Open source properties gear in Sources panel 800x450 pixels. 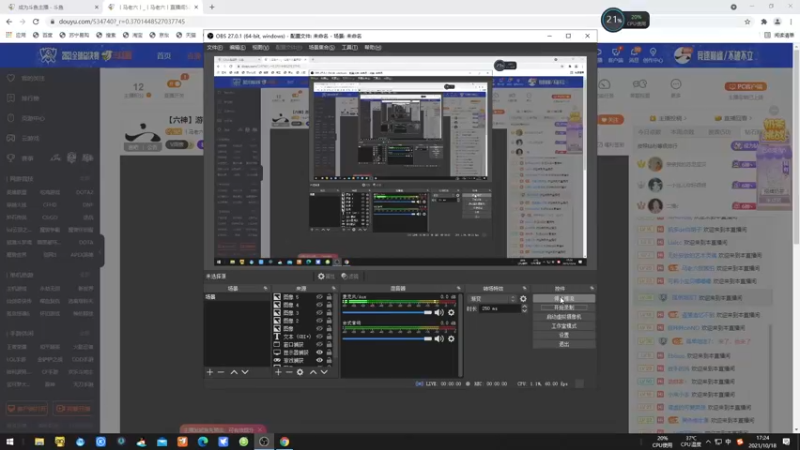[x=300, y=372]
